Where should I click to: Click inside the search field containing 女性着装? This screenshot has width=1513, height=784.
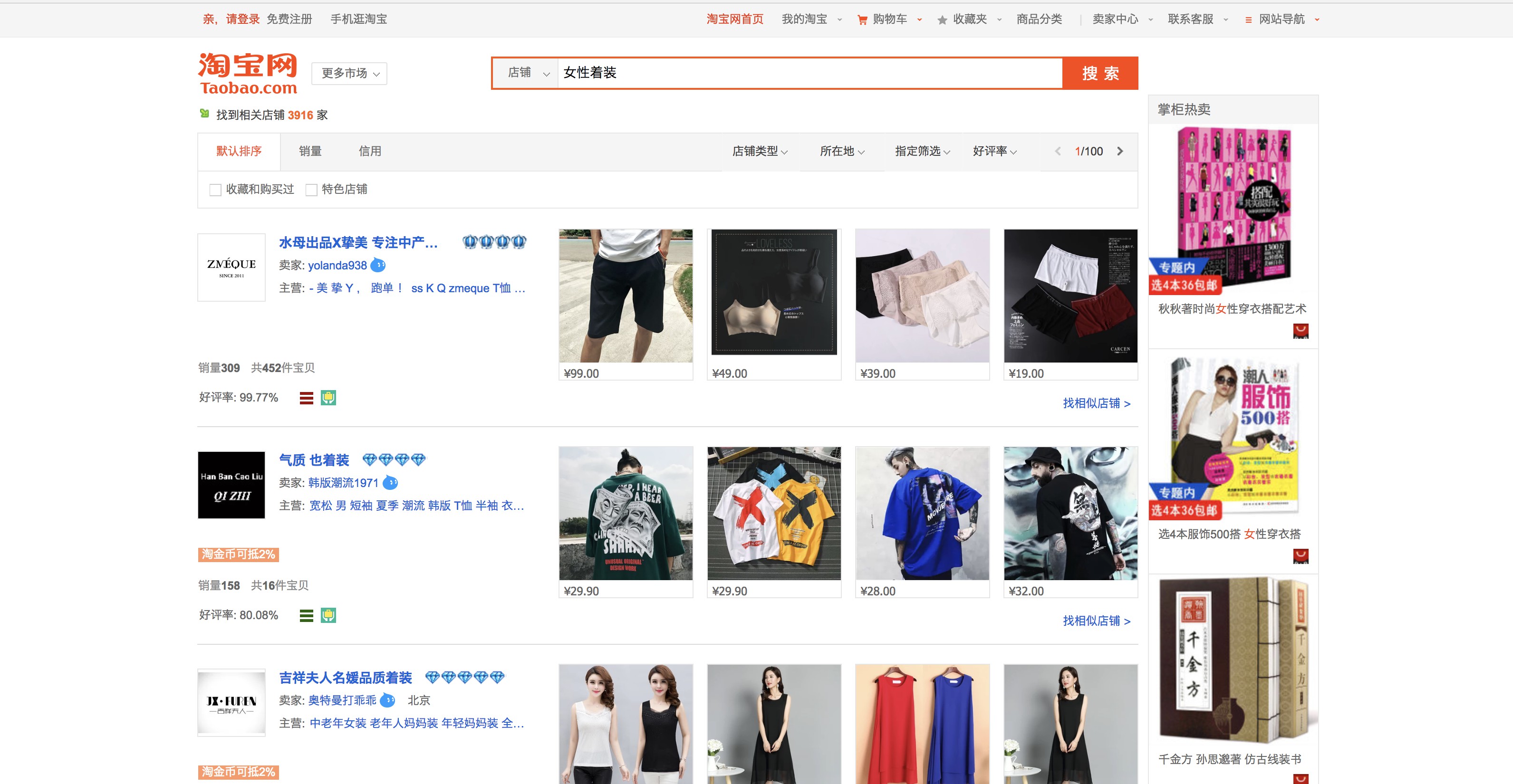tap(810, 73)
